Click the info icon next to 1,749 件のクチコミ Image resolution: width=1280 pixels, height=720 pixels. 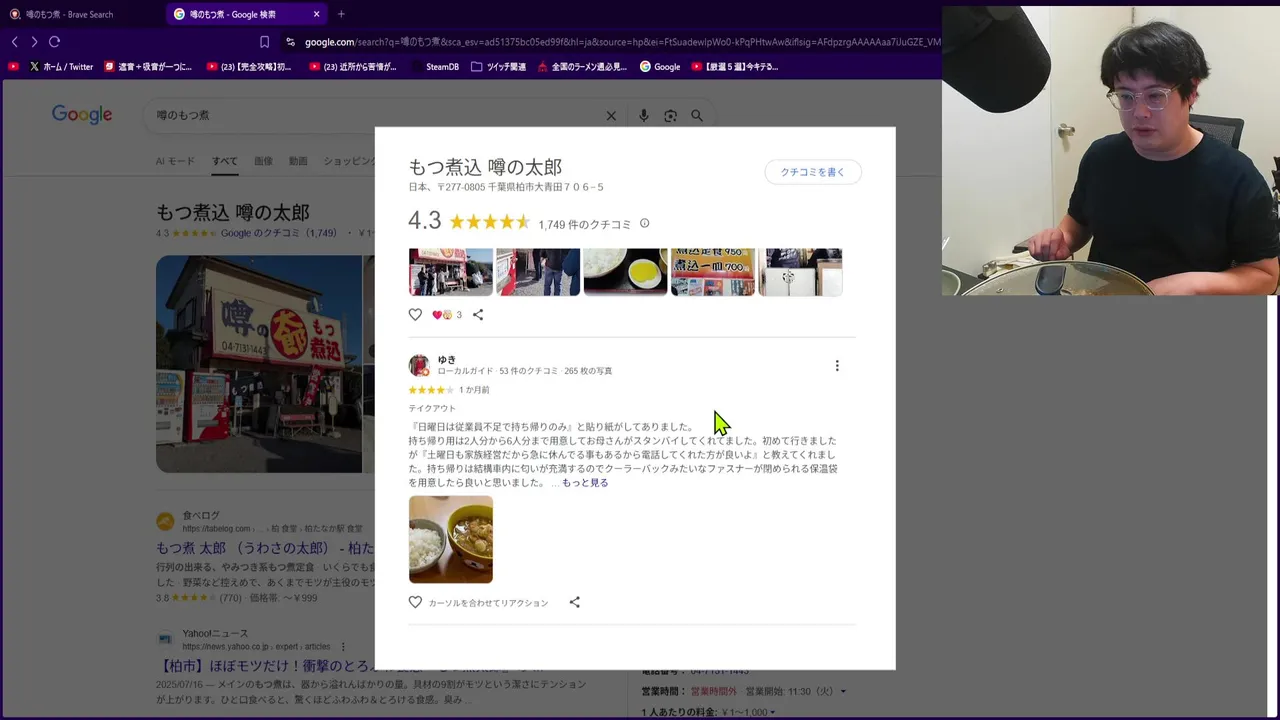(x=644, y=223)
